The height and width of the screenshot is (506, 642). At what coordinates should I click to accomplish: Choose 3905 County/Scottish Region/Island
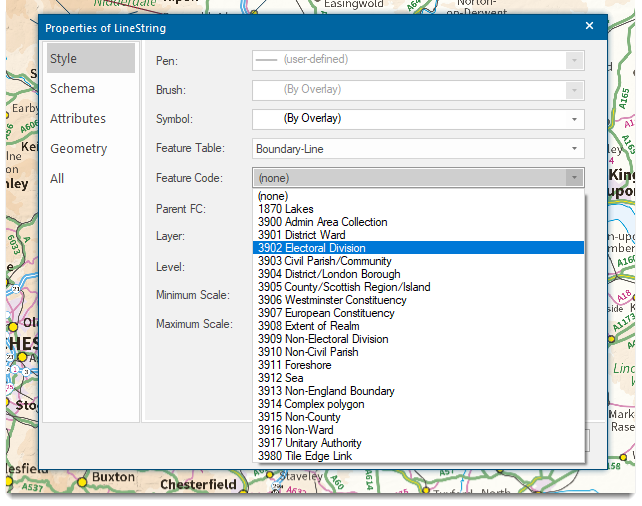tap(418, 287)
